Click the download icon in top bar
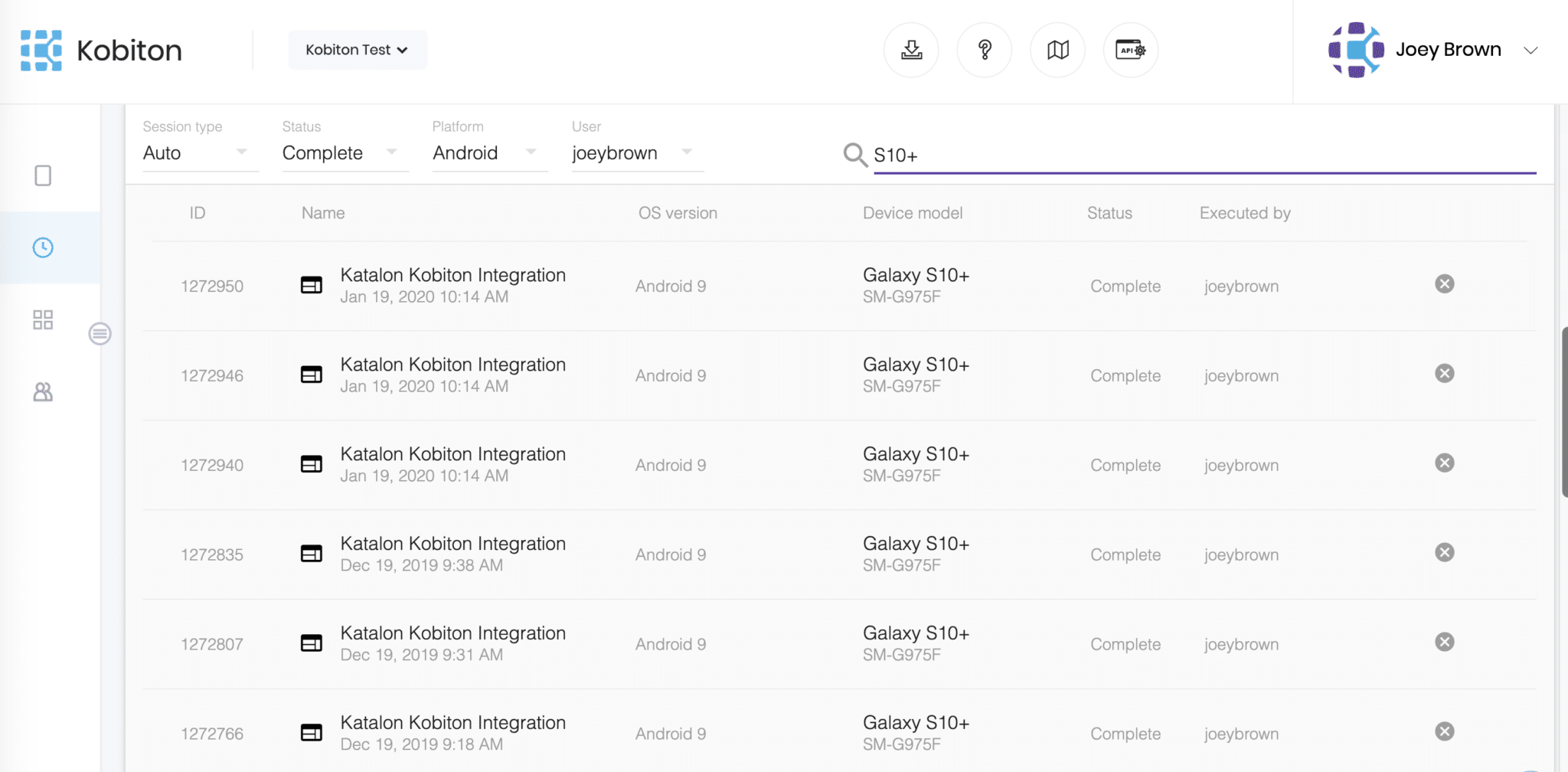This screenshot has height=772, width=1568. point(911,51)
